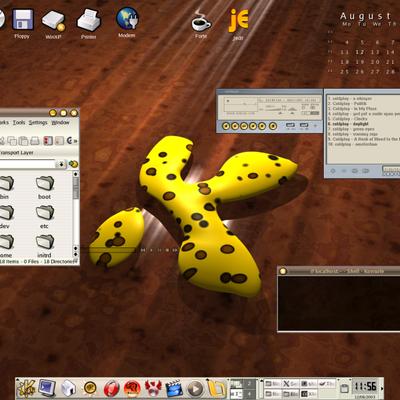Screen dimensions: 400x400
Task: Expand the Konqueror toolbar overflow chevron
Action: 75,141
